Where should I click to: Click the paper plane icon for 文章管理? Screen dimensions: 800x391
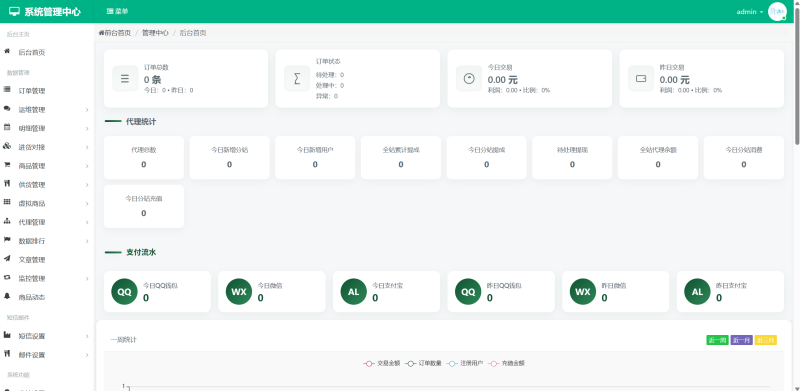tap(7, 259)
